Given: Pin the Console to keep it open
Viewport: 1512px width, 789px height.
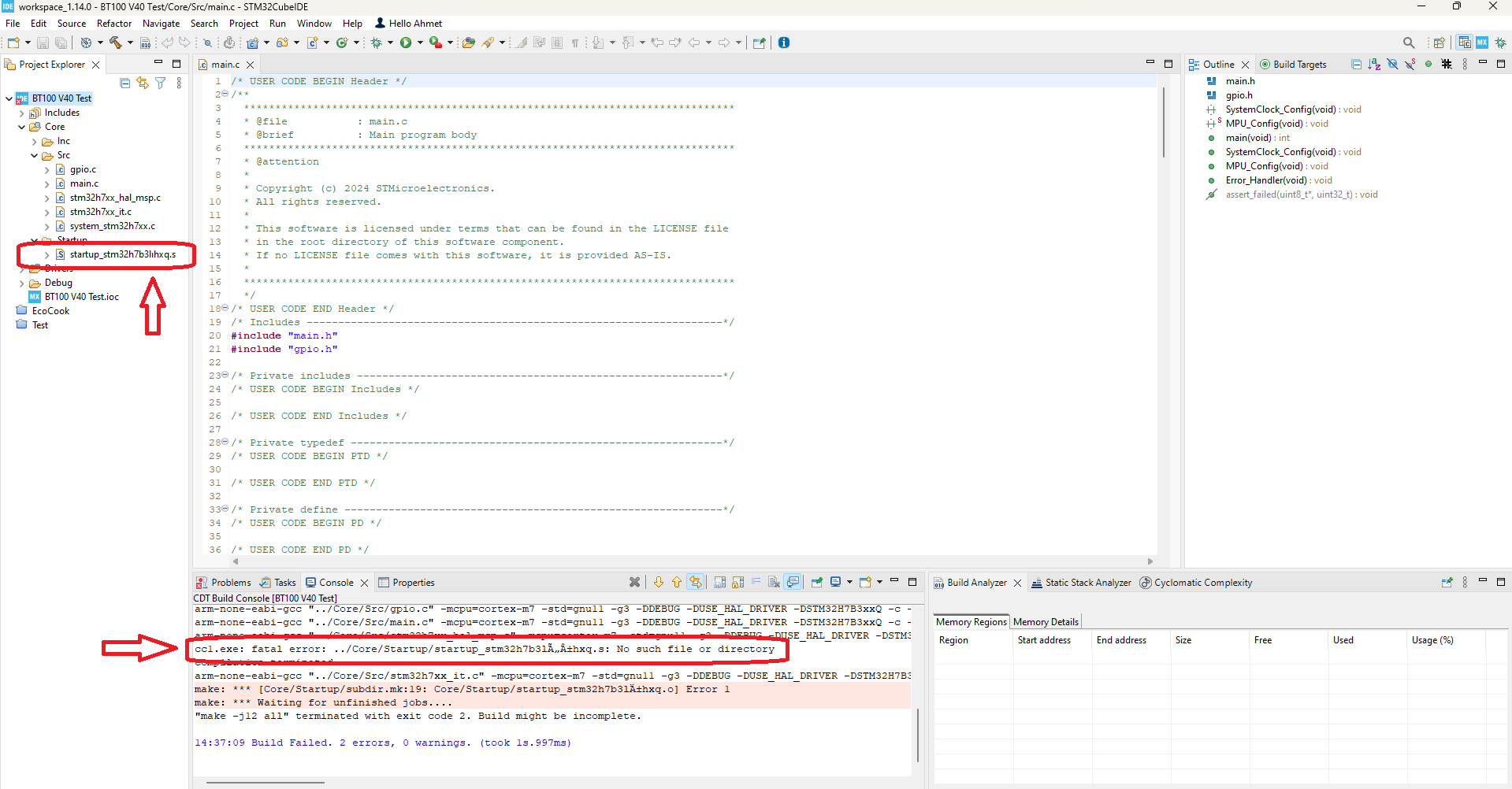Looking at the screenshot, I should click(x=816, y=582).
